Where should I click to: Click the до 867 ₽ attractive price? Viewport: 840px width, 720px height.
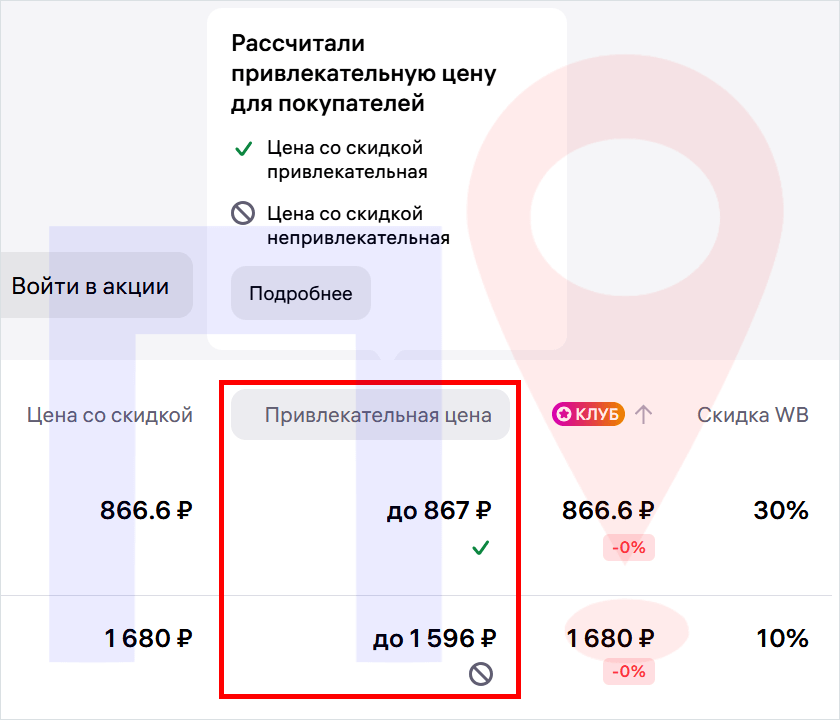click(439, 511)
